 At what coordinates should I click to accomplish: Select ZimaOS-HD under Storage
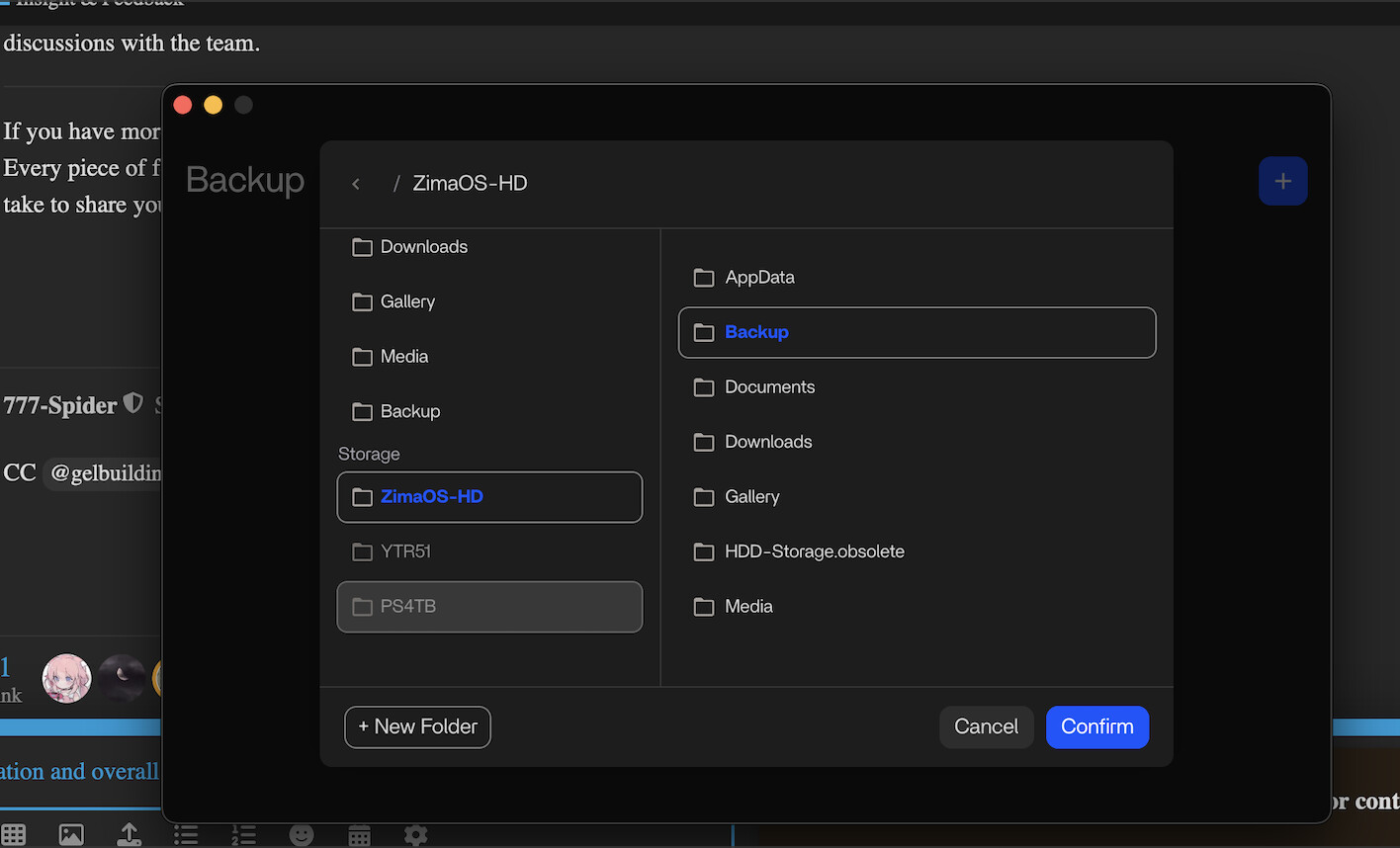click(489, 497)
